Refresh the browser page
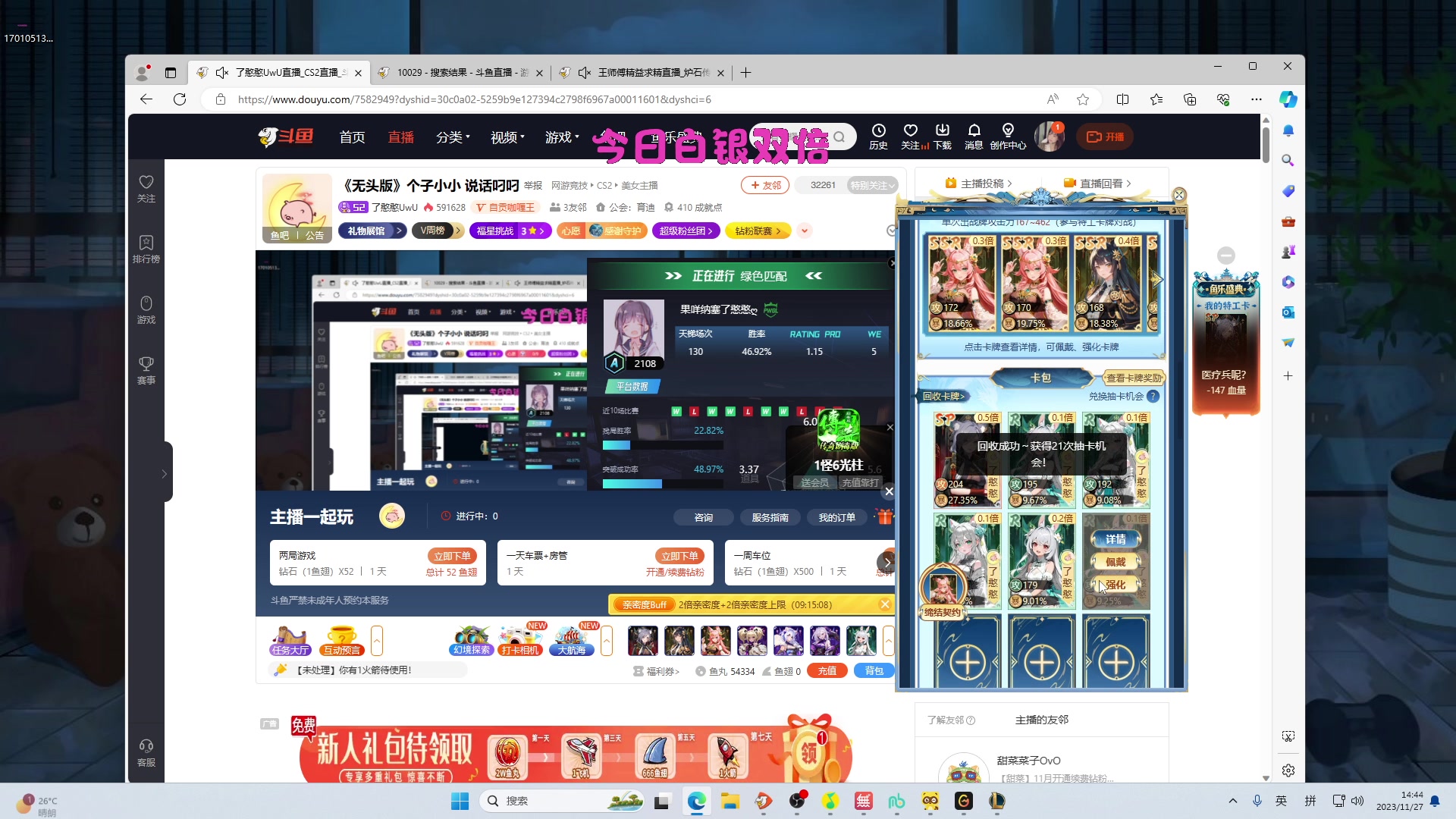The width and height of the screenshot is (1456, 819). [180, 99]
